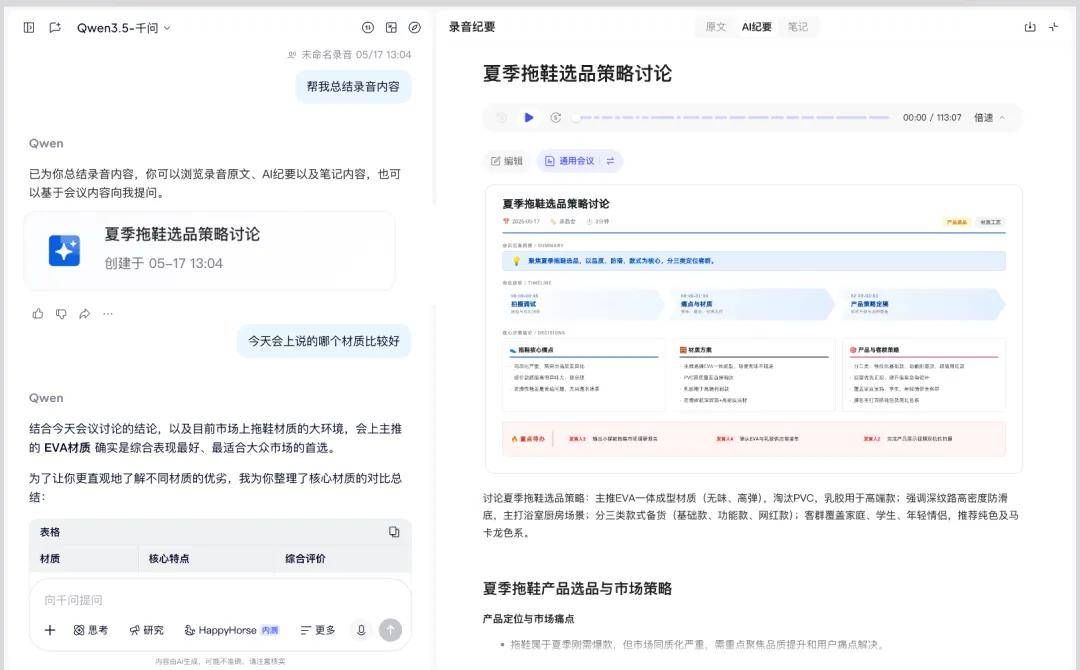Open more options ellipsis under first response

click(x=108, y=314)
